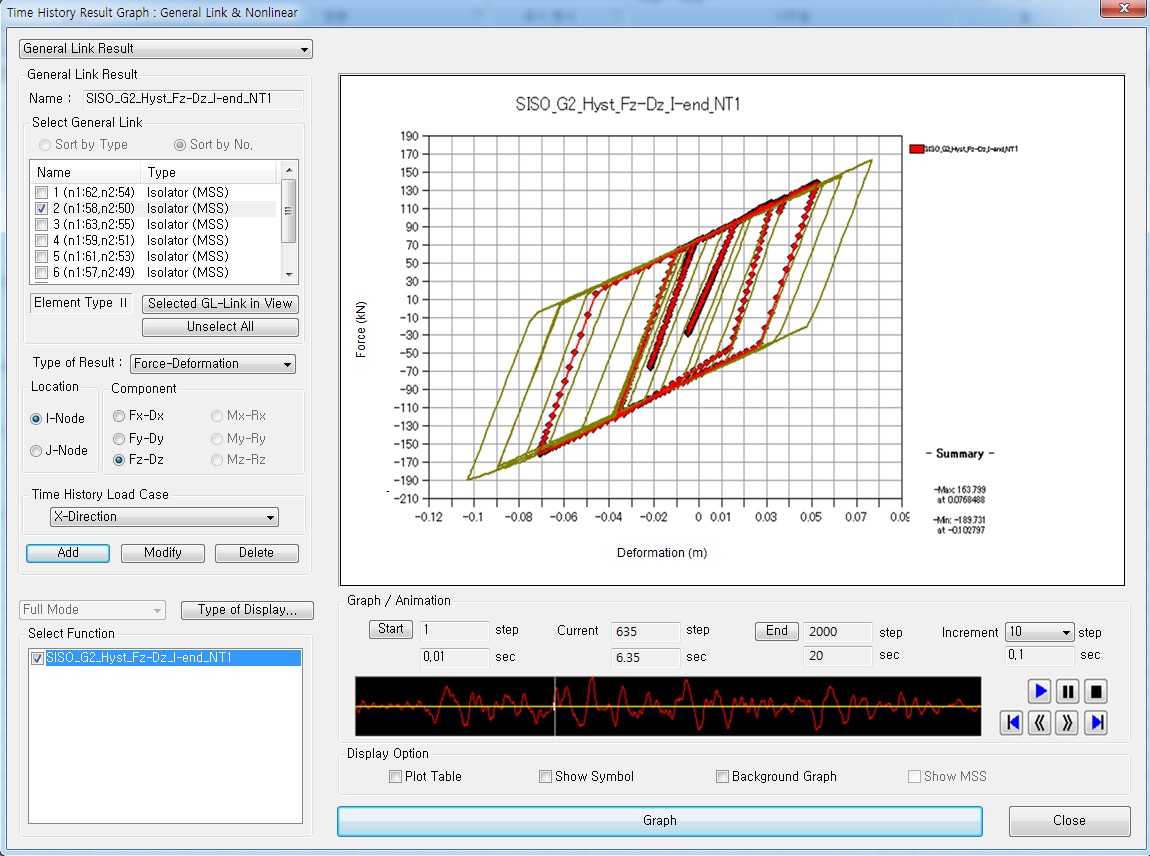The height and width of the screenshot is (856, 1150).
Task: Open the General Link Result dropdown
Action: pyautogui.click(x=302, y=48)
